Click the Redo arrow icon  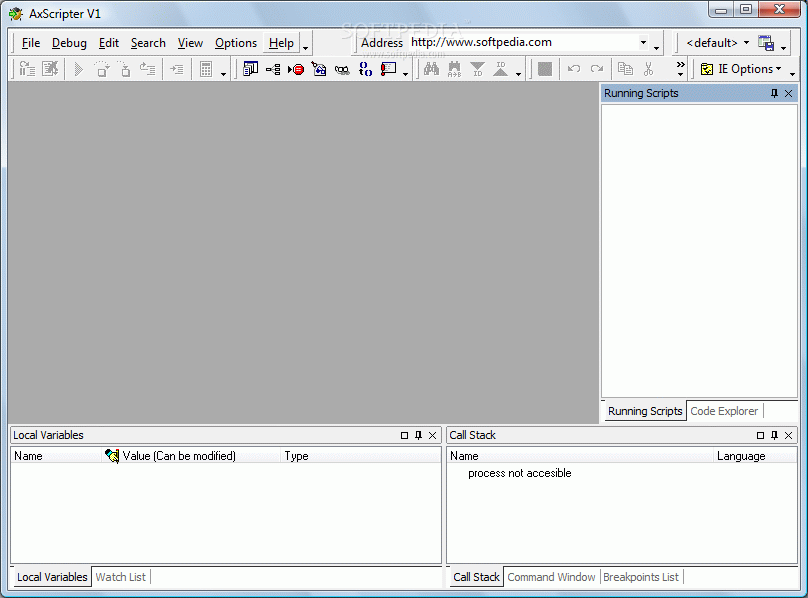597,69
